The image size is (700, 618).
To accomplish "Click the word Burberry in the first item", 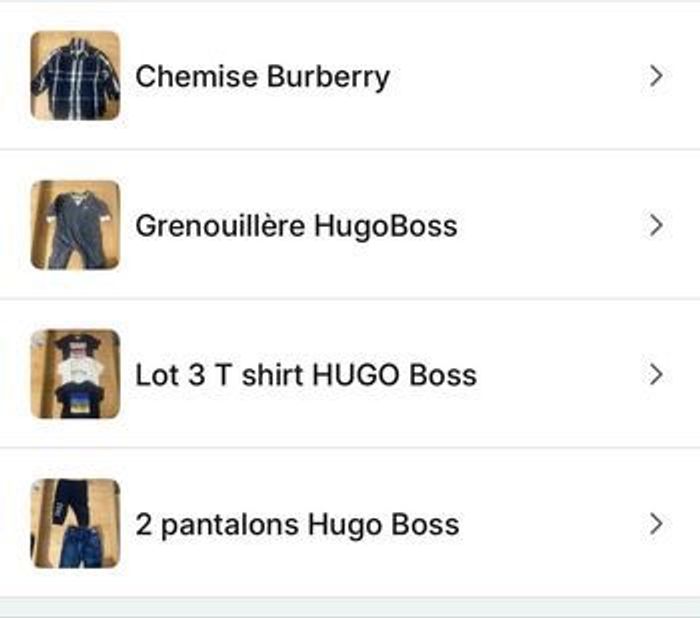I will 328,77.
